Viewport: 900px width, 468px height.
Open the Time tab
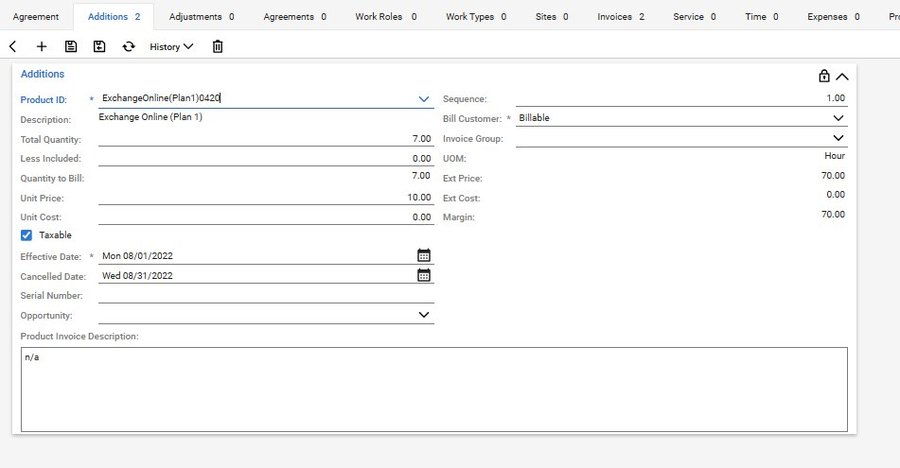pos(762,17)
